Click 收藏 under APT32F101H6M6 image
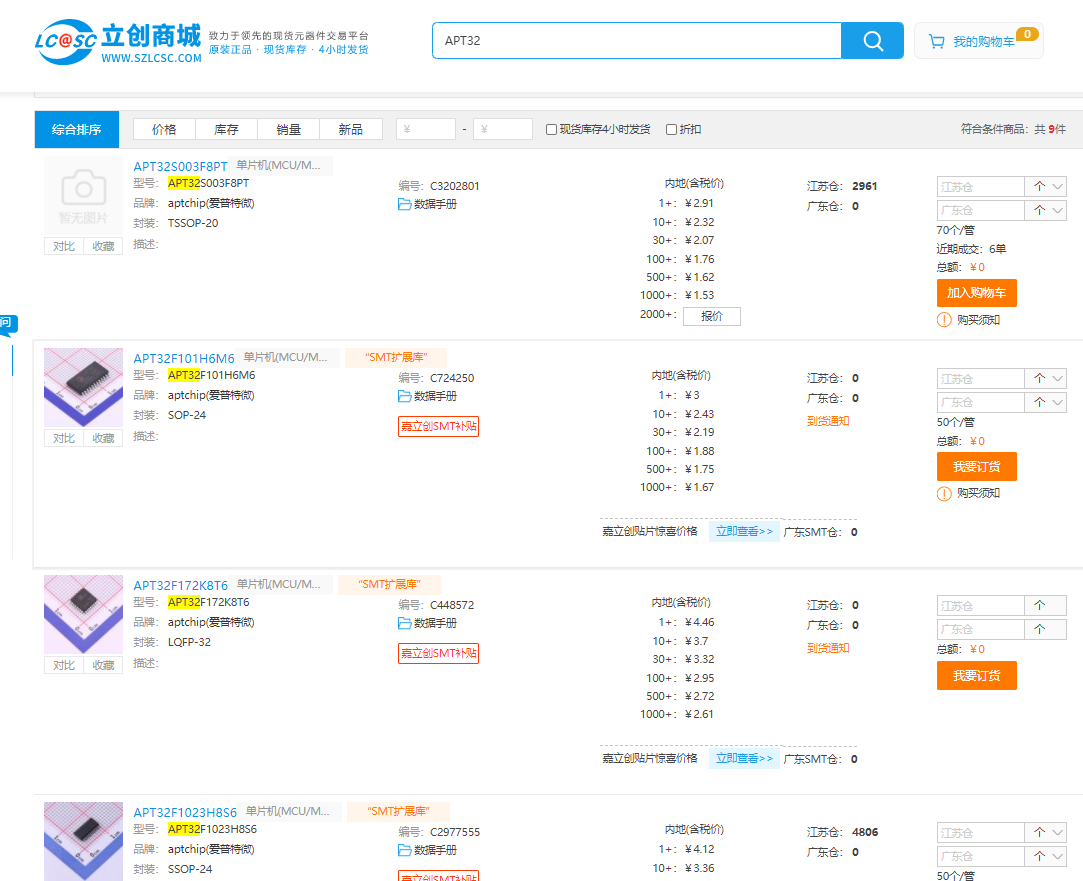The image size is (1083, 881). (104, 438)
